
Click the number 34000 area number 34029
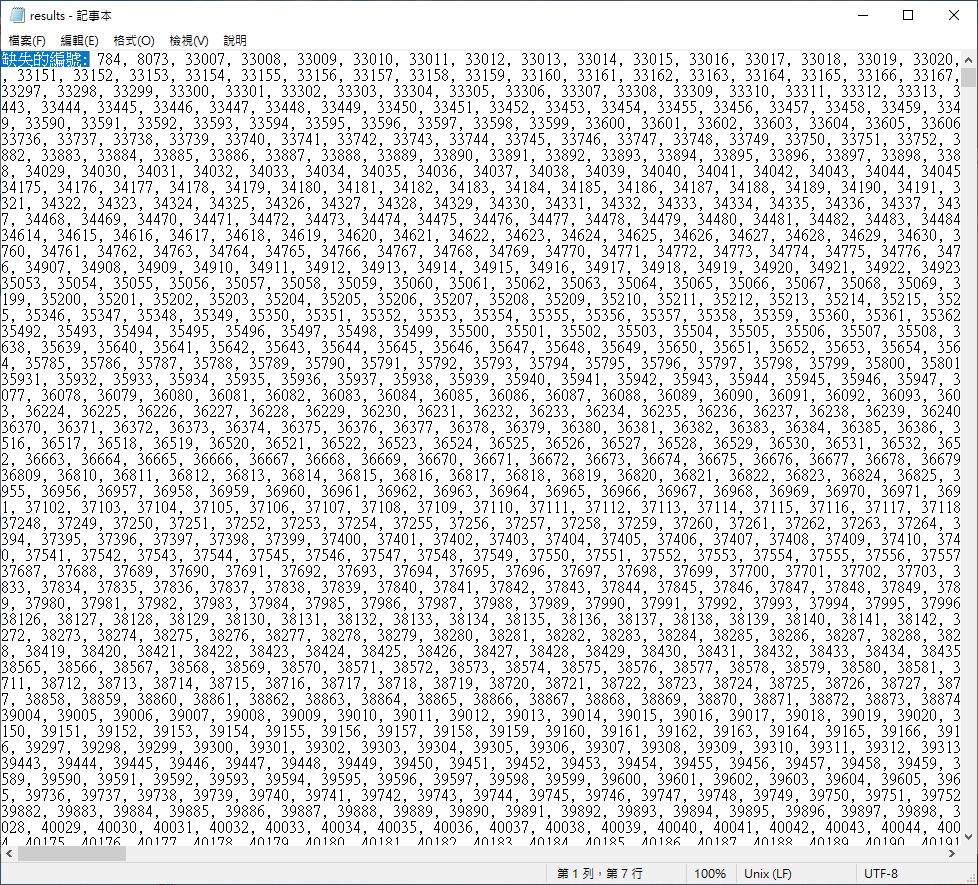point(61,172)
